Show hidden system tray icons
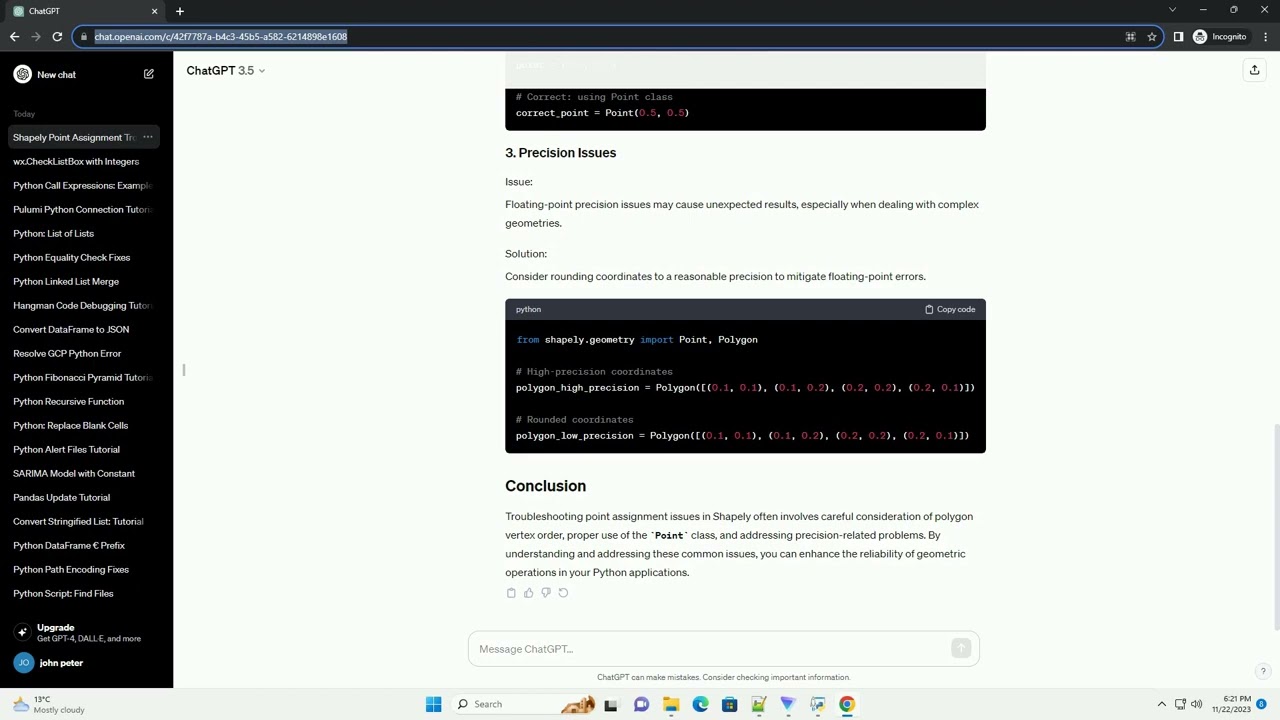 pyautogui.click(x=1161, y=704)
